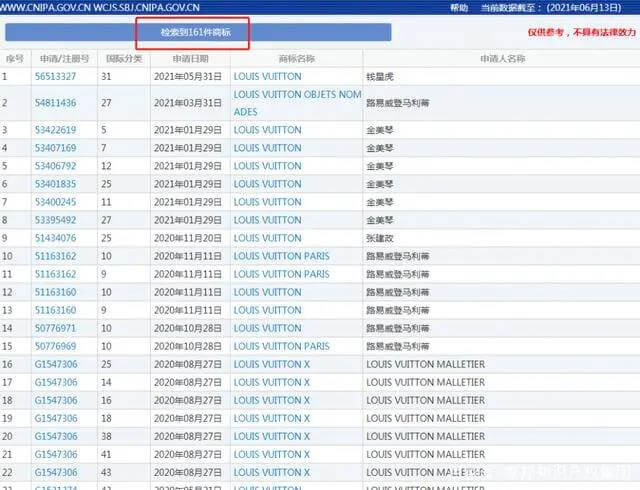Select LOUIS VUITTON MALLETIER applicant in row 17
This screenshot has height=490, width=640.
click(426, 382)
